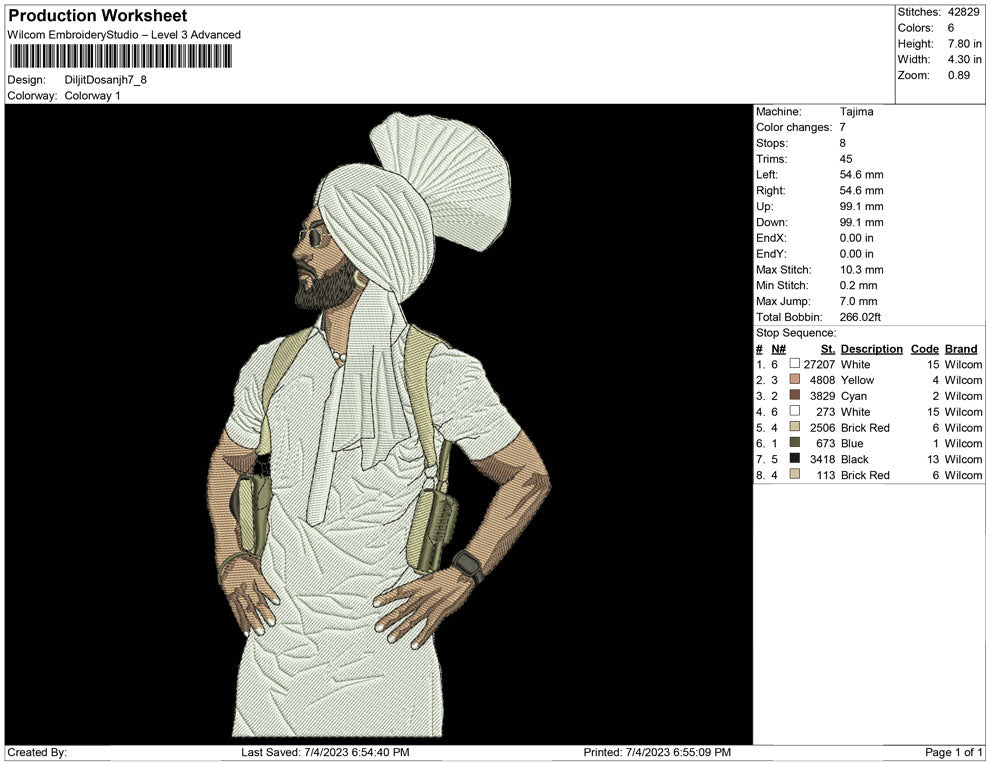The height and width of the screenshot is (762, 990).
Task: Select the Cyan stop color swatch
Action: [x=794, y=395]
